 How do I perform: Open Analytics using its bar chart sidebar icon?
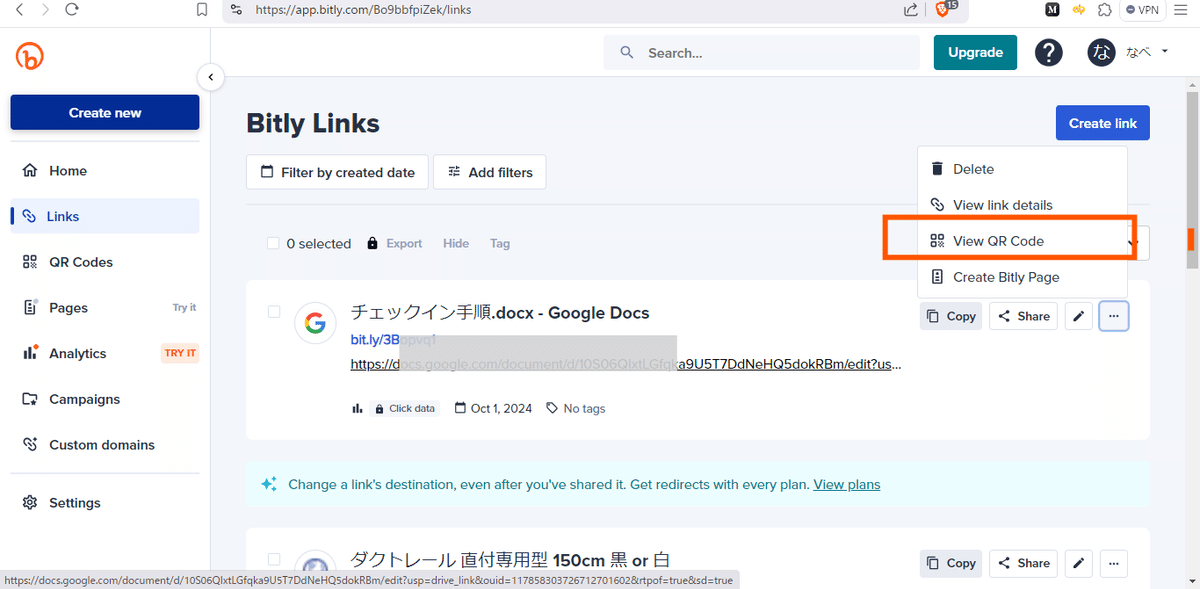point(29,353)
